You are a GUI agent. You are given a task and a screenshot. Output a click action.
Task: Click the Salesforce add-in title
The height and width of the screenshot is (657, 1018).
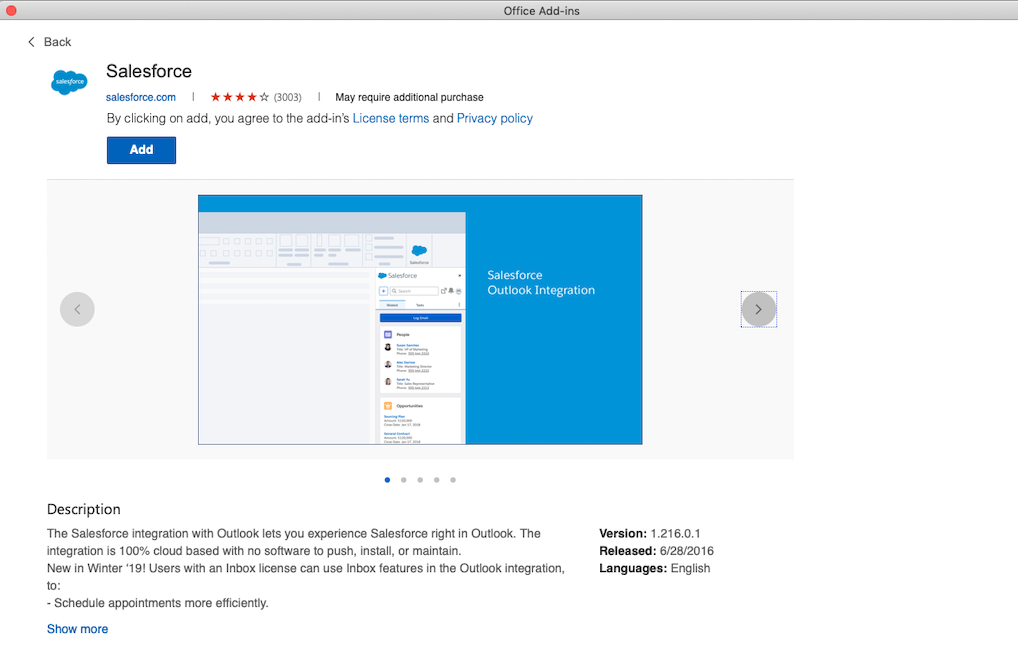click(x=149, y=71)
